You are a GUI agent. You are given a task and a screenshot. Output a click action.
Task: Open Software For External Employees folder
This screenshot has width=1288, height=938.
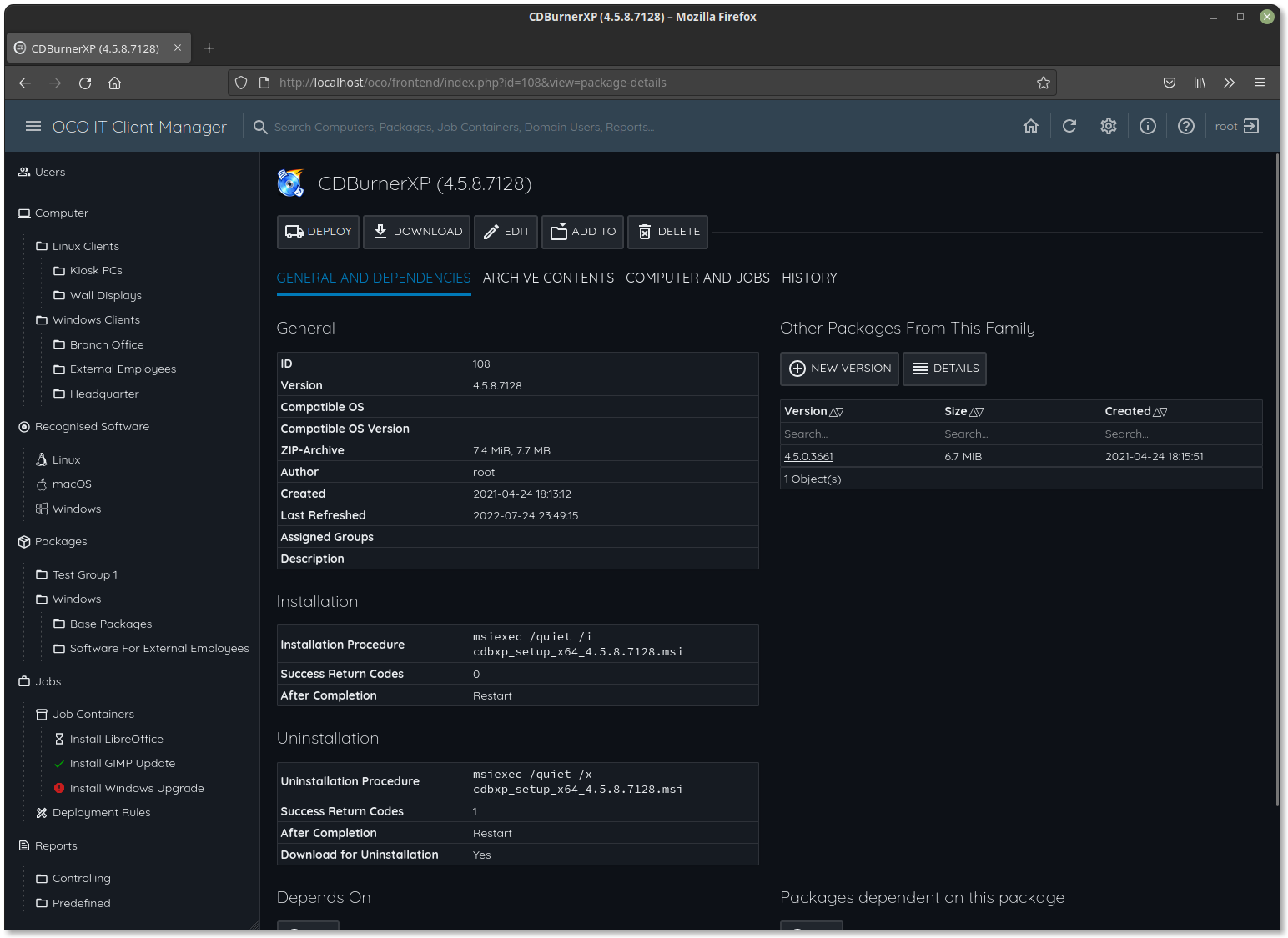pyautogui.click(x=151, y=648)
